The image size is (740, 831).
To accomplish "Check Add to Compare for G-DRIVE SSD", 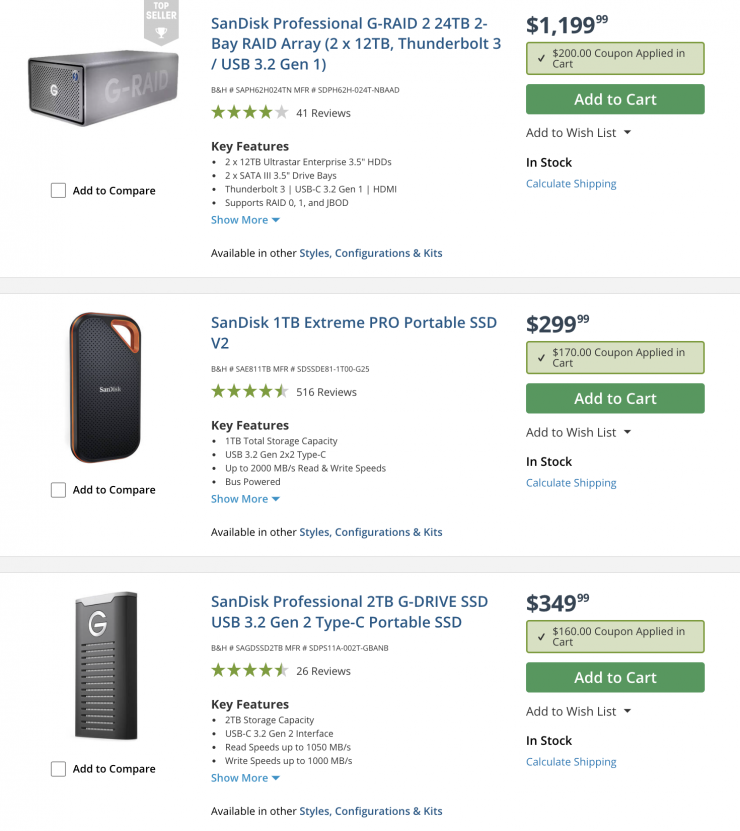I will tap(58, 769).
